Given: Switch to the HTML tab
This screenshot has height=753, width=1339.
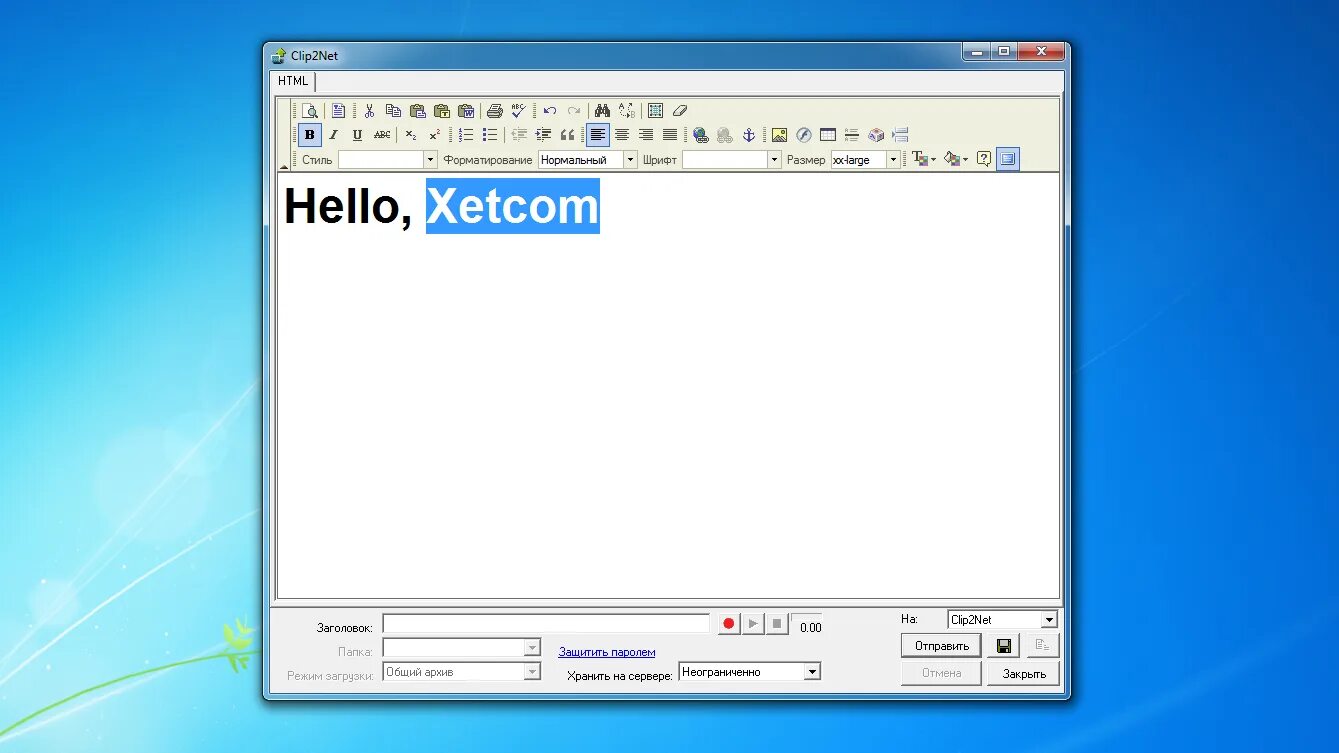Looking at the screenshot, I should pos(291,81).
